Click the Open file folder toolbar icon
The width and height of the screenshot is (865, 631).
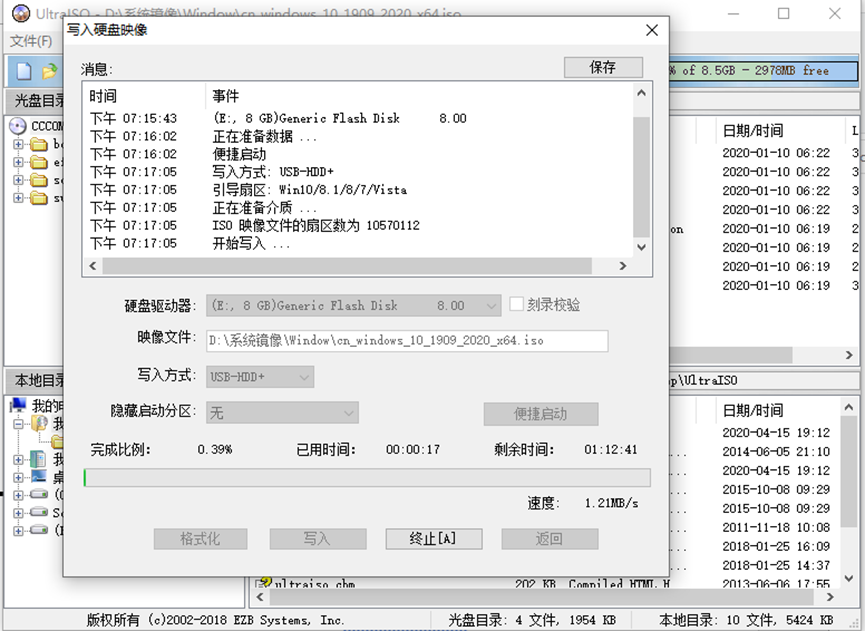tap(50, 71)
